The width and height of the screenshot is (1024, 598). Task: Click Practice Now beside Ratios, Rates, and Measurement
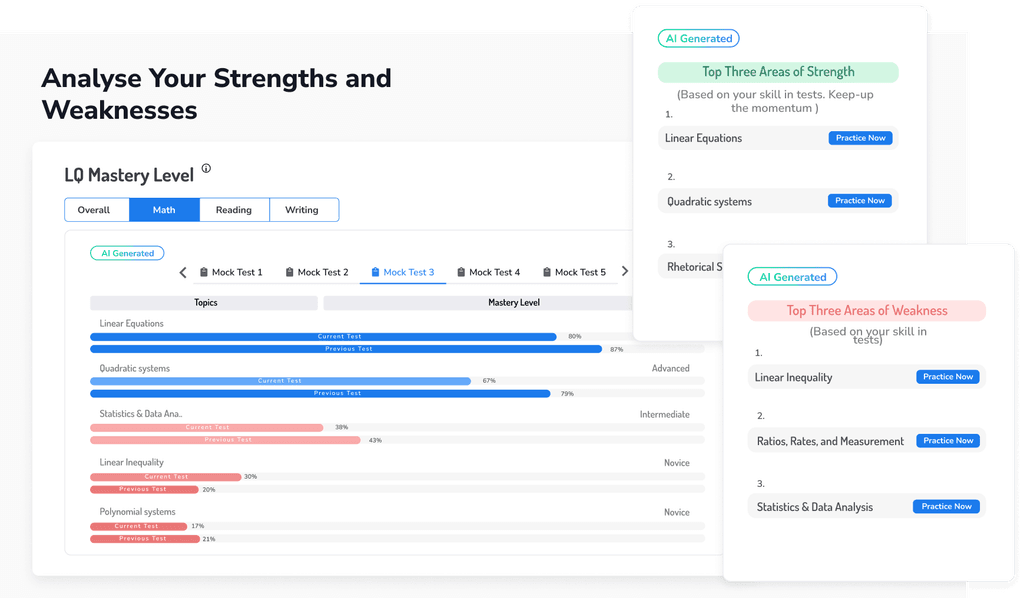click(946, 440)
